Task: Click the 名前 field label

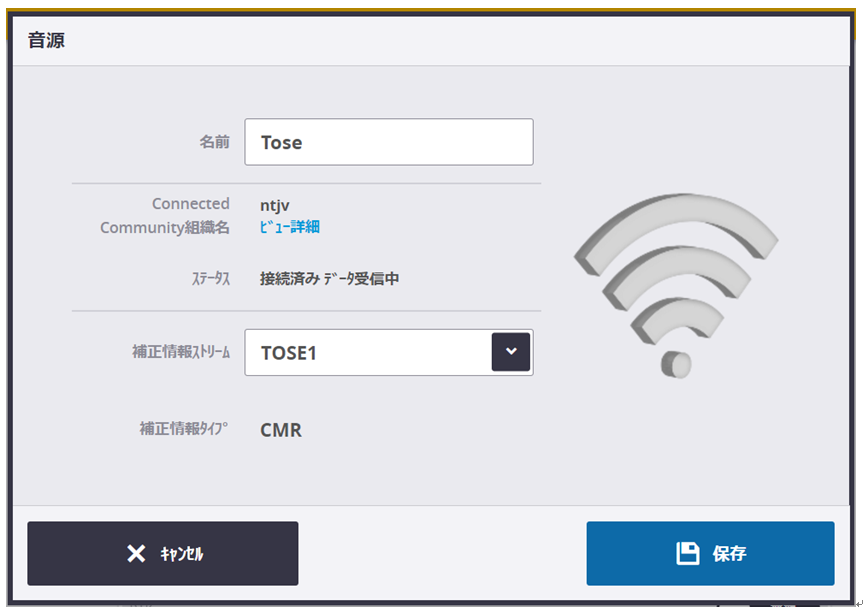Action: 214,142
